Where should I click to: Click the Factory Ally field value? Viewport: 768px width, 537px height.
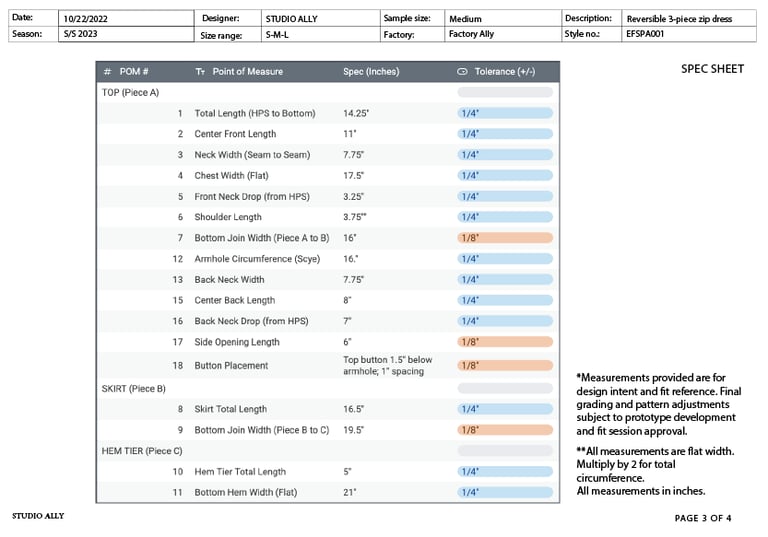pyautogui.click(x=471, y=34)
